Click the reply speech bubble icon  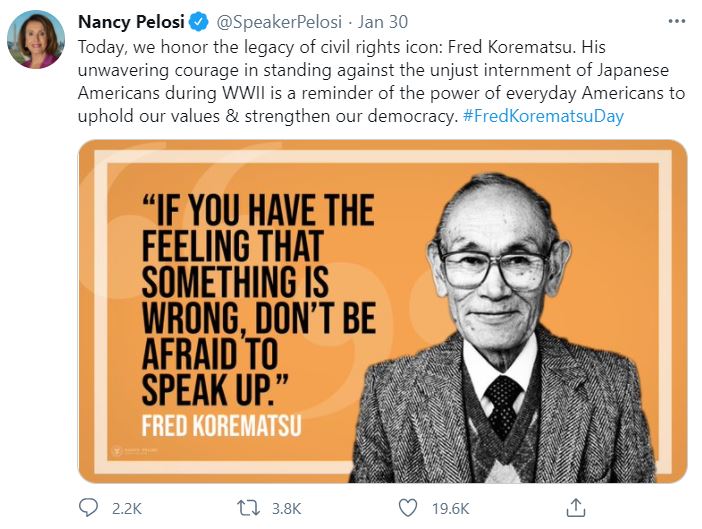88,508
